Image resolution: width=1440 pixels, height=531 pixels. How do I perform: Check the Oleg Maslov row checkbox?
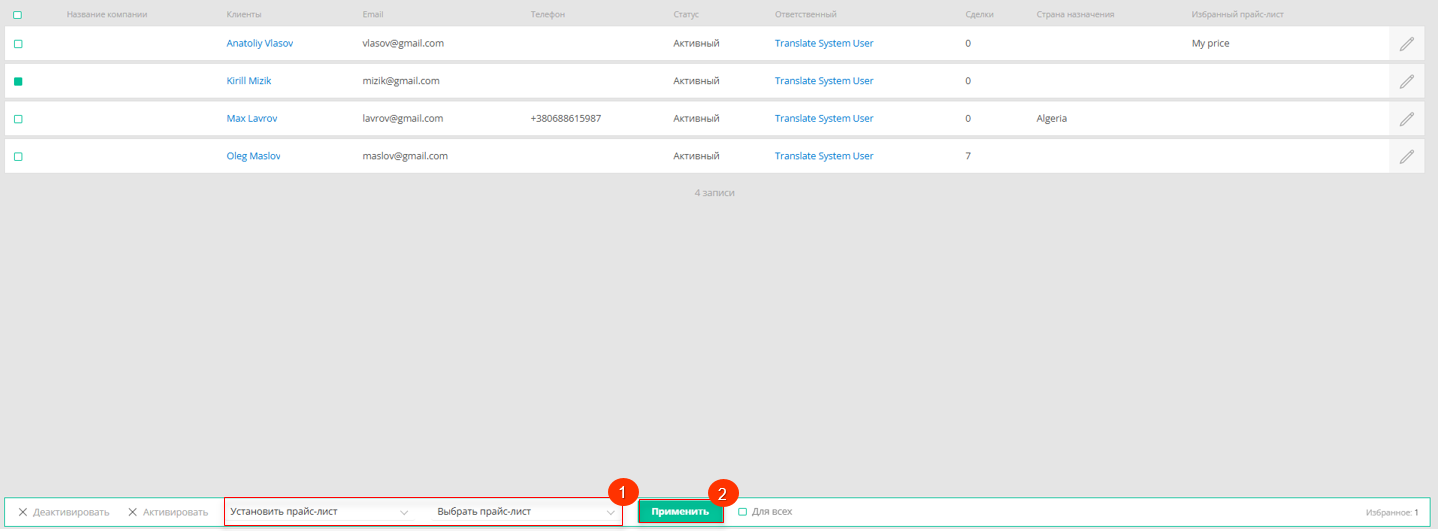pos(18,157)
